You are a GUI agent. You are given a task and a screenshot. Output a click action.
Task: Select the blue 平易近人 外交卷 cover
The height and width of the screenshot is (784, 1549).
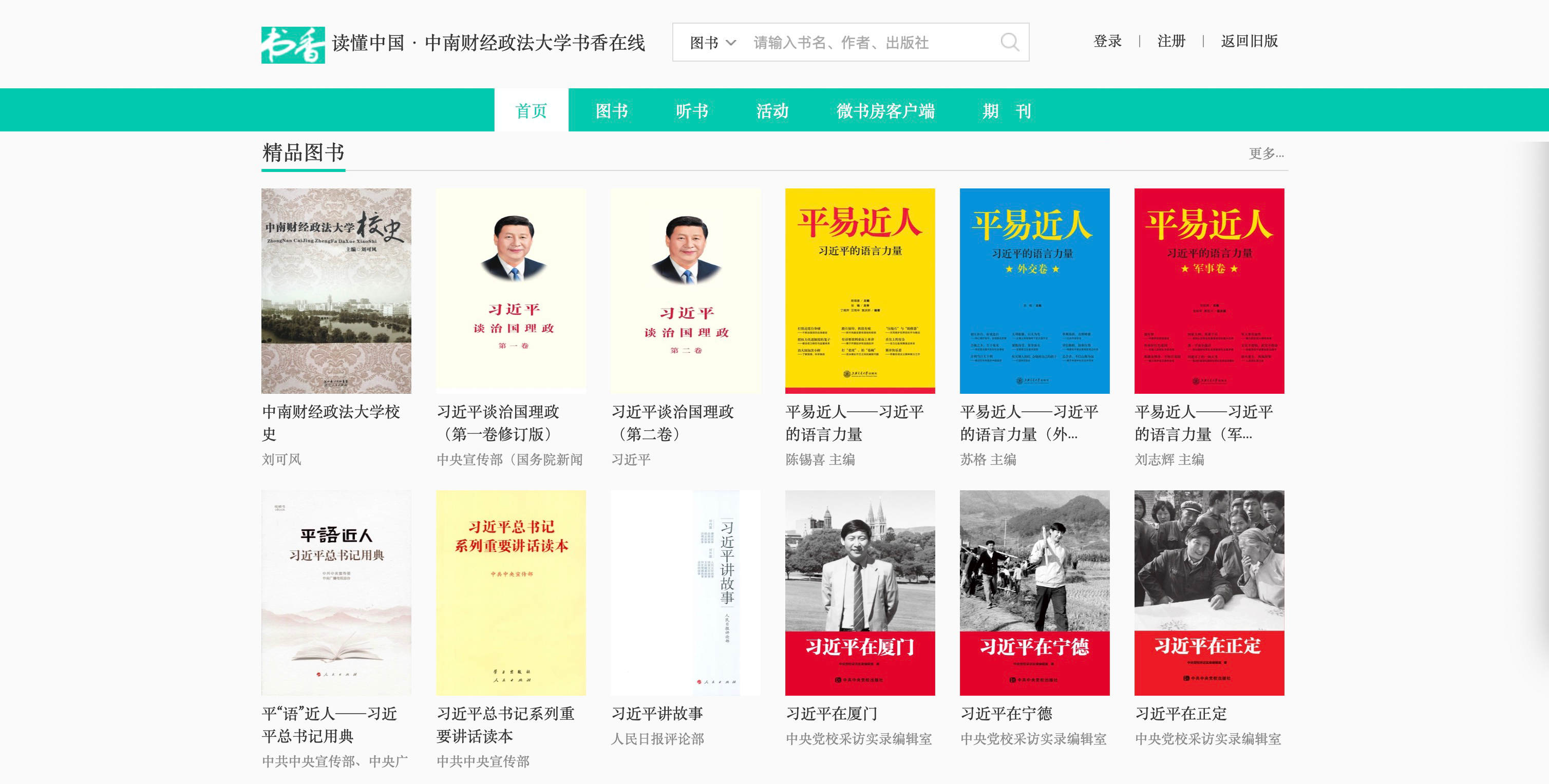[x=1034, y=291]
